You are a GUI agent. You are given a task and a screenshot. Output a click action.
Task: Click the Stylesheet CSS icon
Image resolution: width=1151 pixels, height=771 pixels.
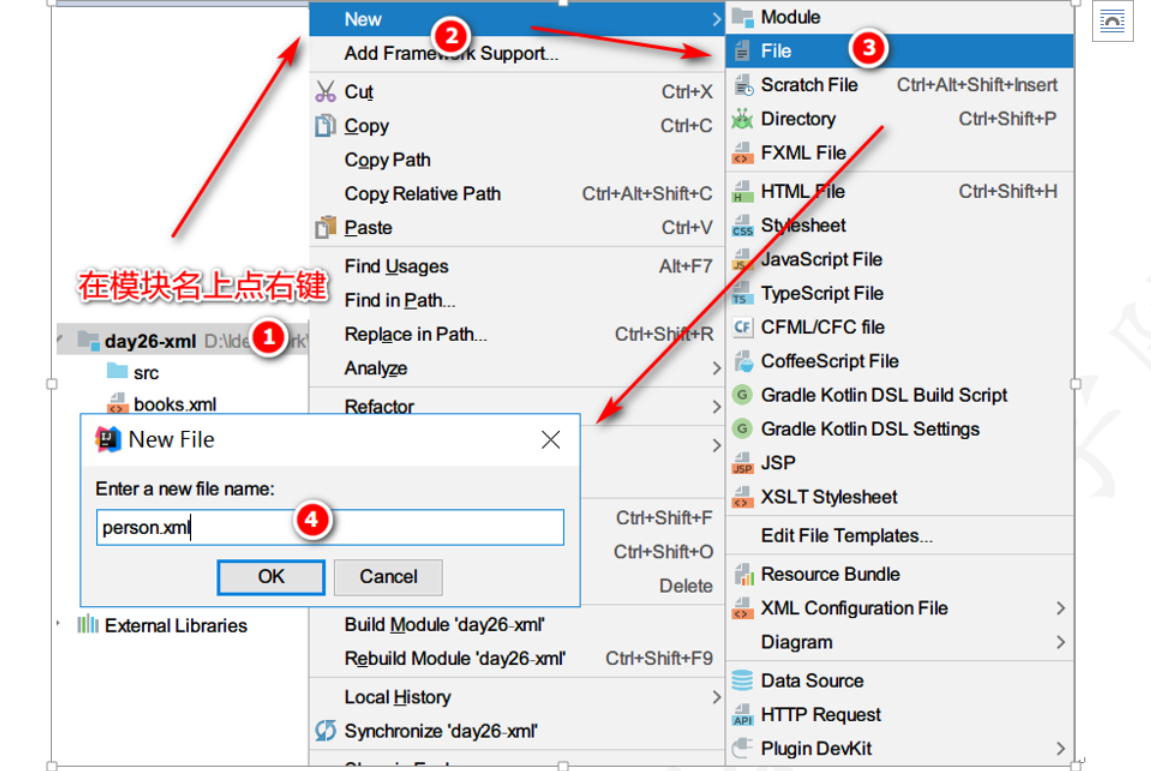coord(742,227)
